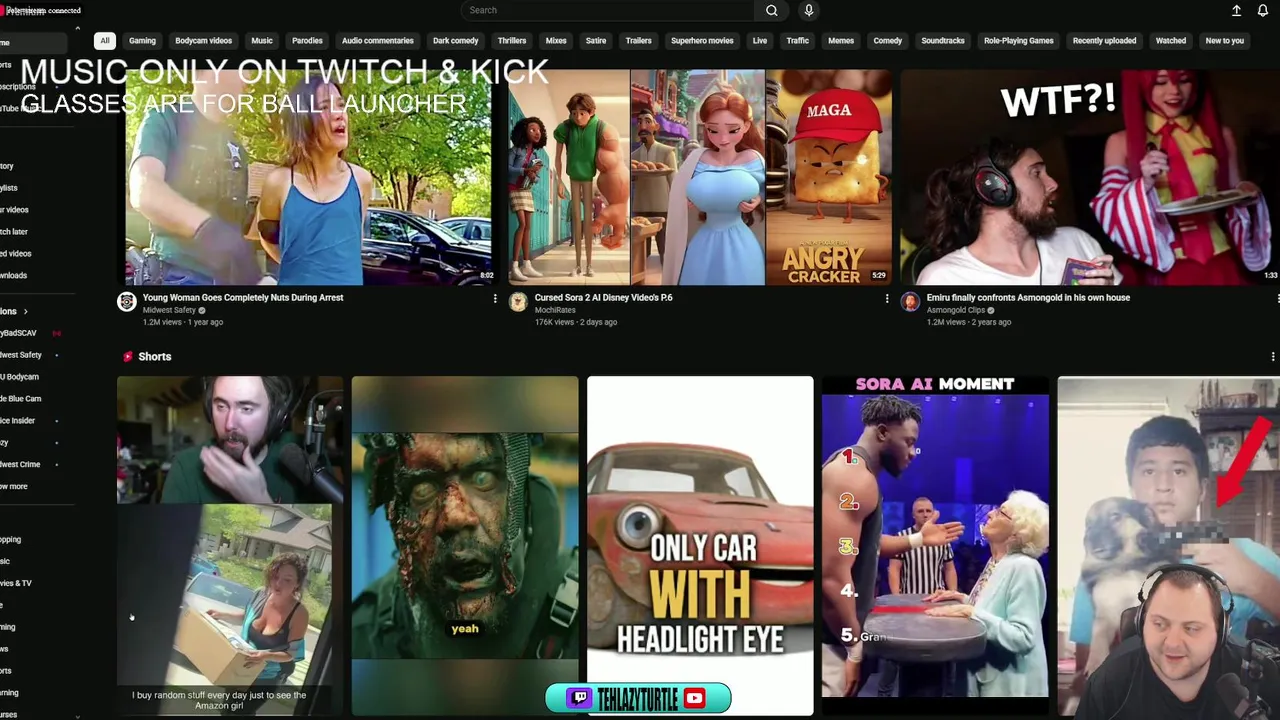This screenshot has width=1280, height=720.
Task: Open title 'Cursed Sora 2 AI Disney Video's P.6'
Action: tap(603, 298)
